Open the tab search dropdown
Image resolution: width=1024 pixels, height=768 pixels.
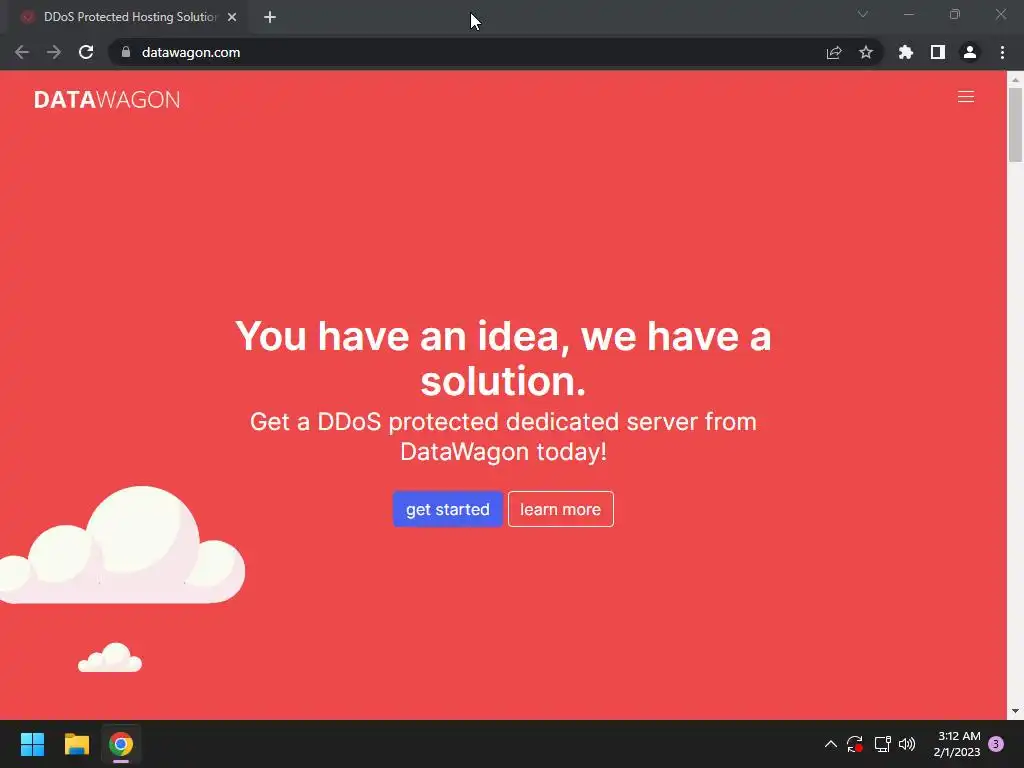863,14
